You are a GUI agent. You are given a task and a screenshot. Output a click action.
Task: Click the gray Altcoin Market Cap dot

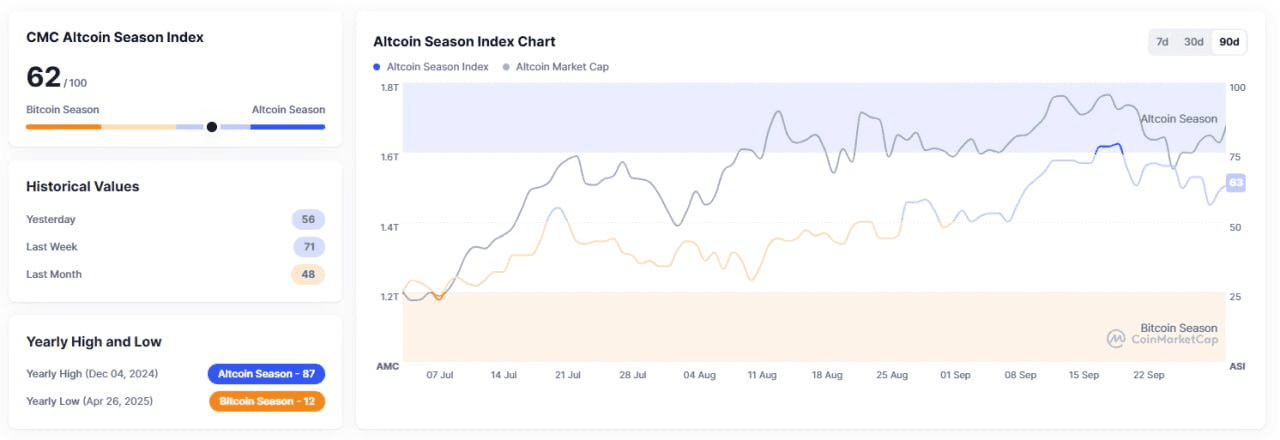tap(506, 67)
